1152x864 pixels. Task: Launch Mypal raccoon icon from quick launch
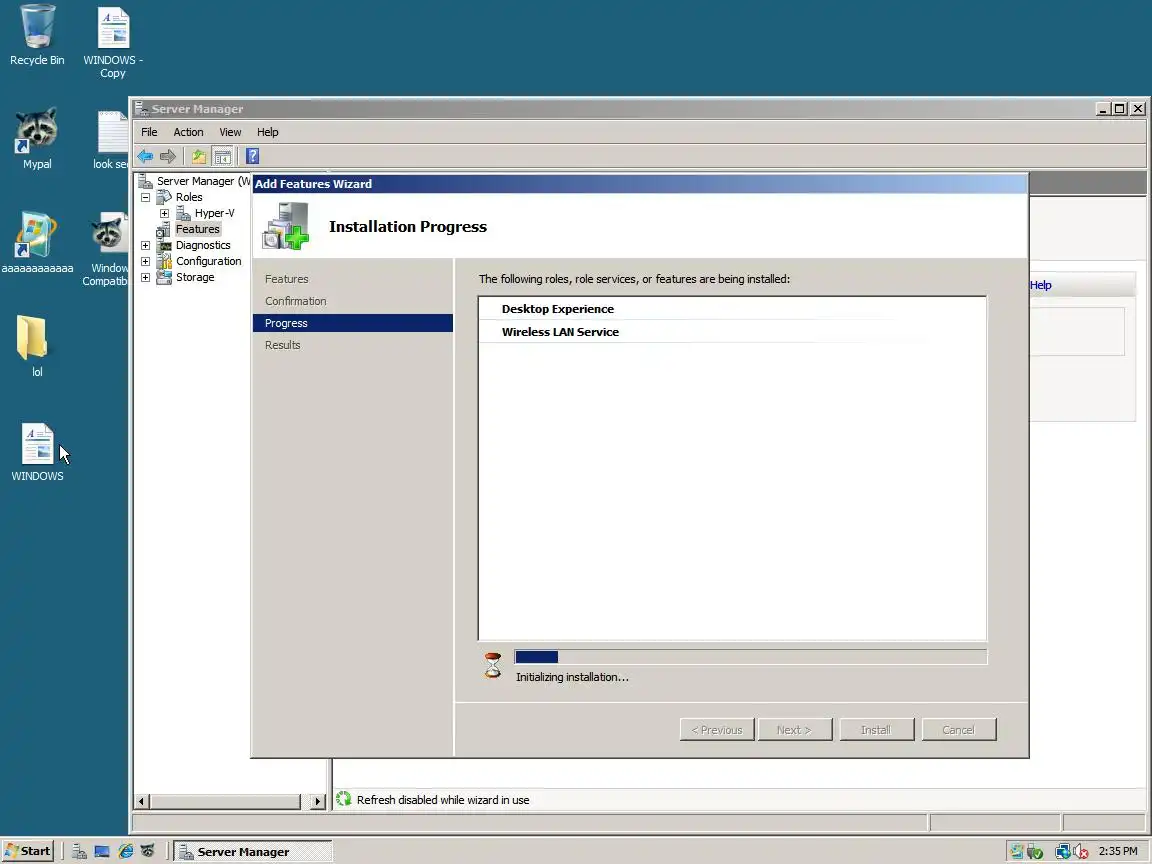[x=148, y=852]
